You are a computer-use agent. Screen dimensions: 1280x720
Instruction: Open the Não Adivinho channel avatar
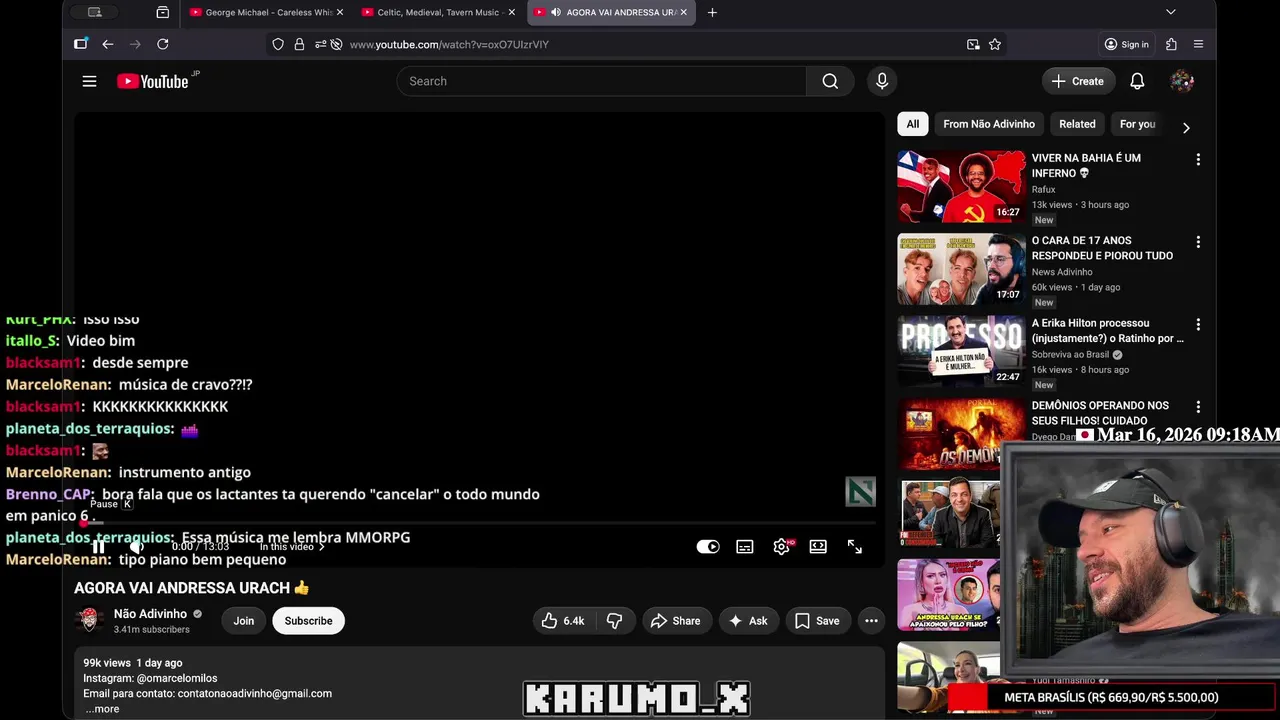(90, 621)
